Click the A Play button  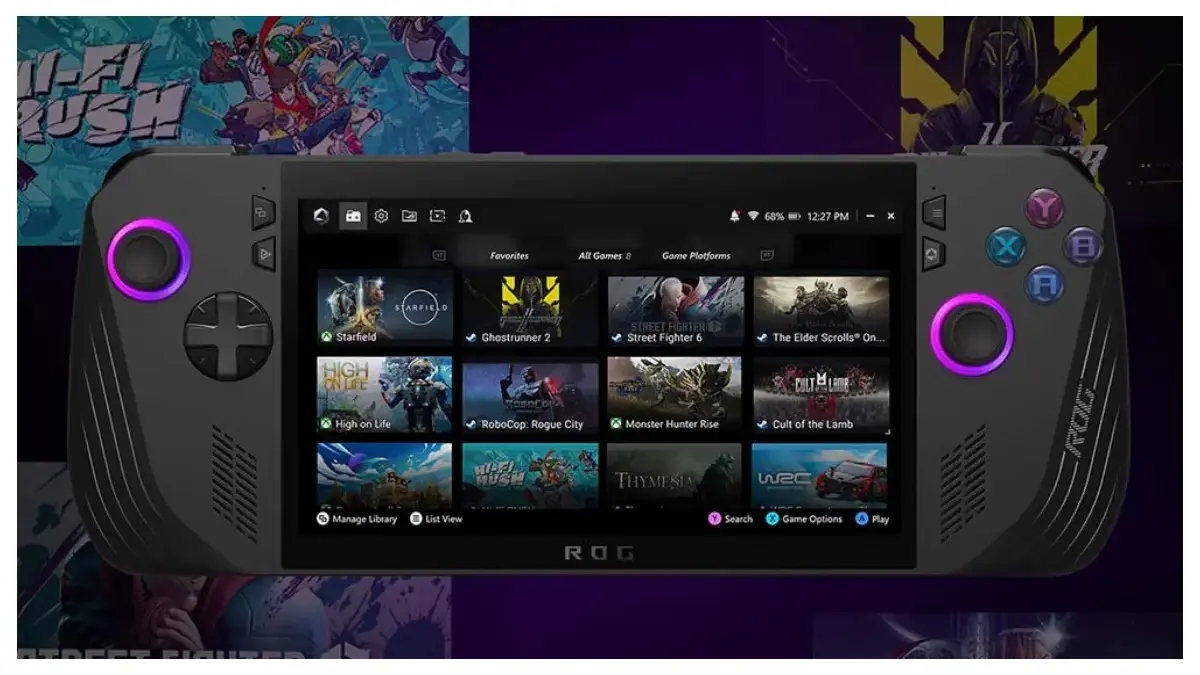point(872,519)
